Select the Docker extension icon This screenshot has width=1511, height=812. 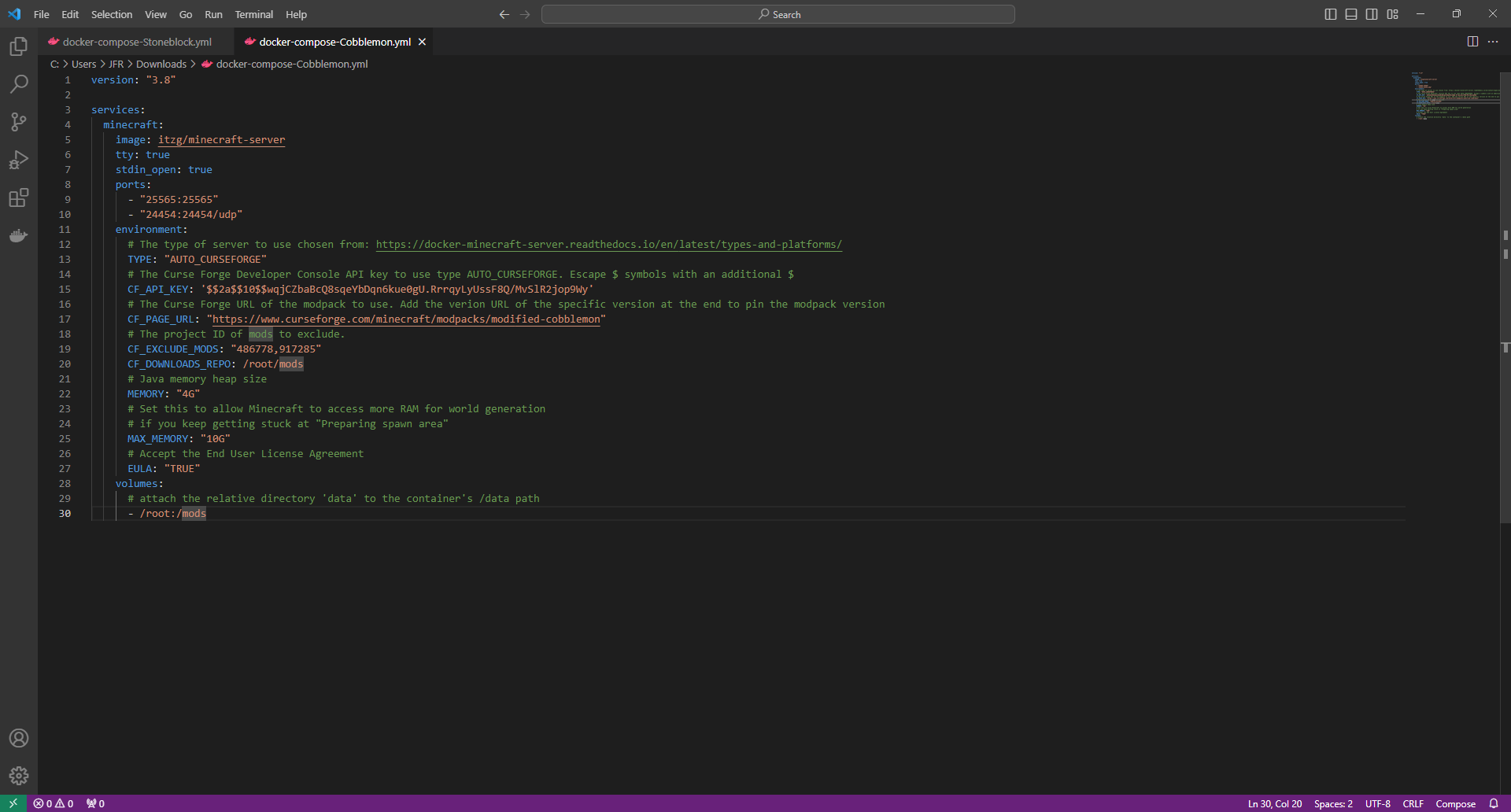pos(19,235)
